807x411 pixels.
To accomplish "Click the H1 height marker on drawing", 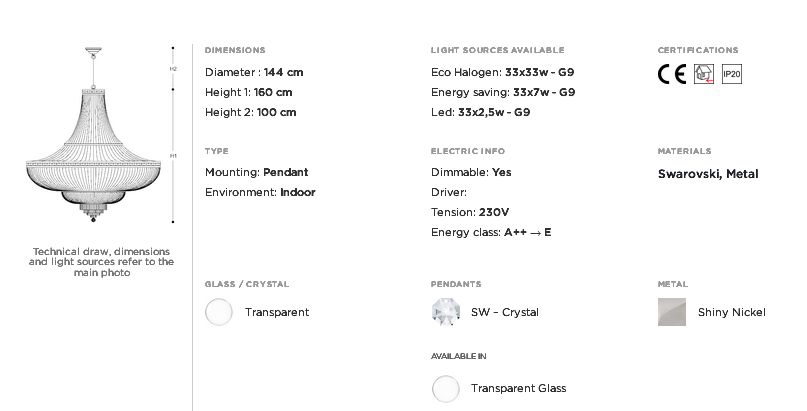I will coord(173,155).
